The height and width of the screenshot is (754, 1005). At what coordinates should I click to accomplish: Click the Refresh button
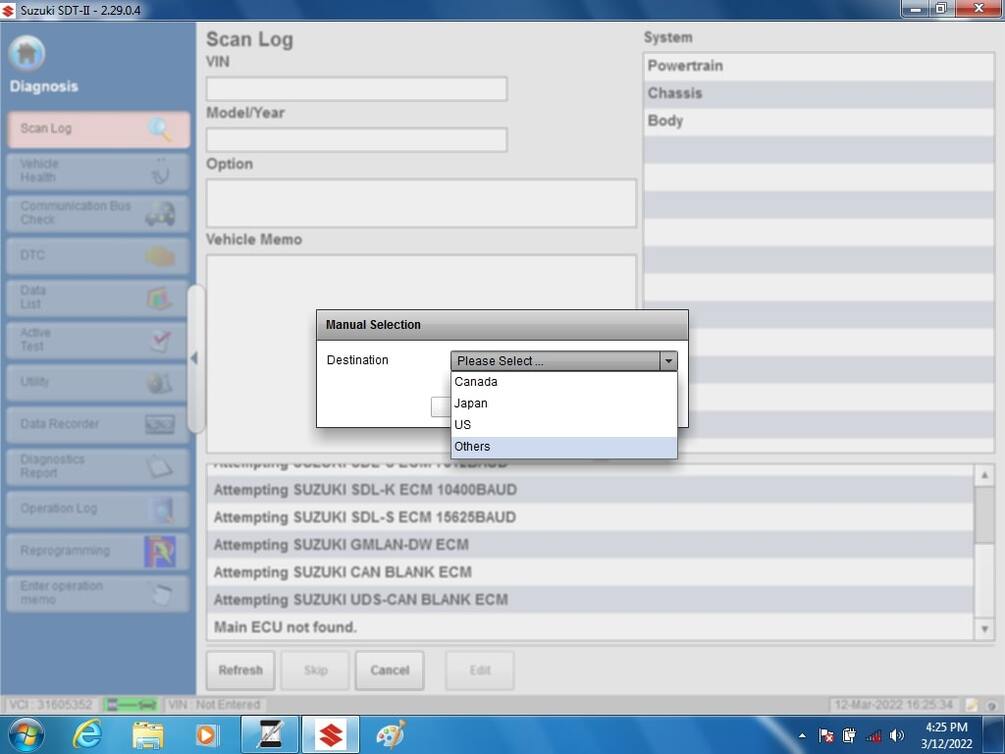coord(240,671)
